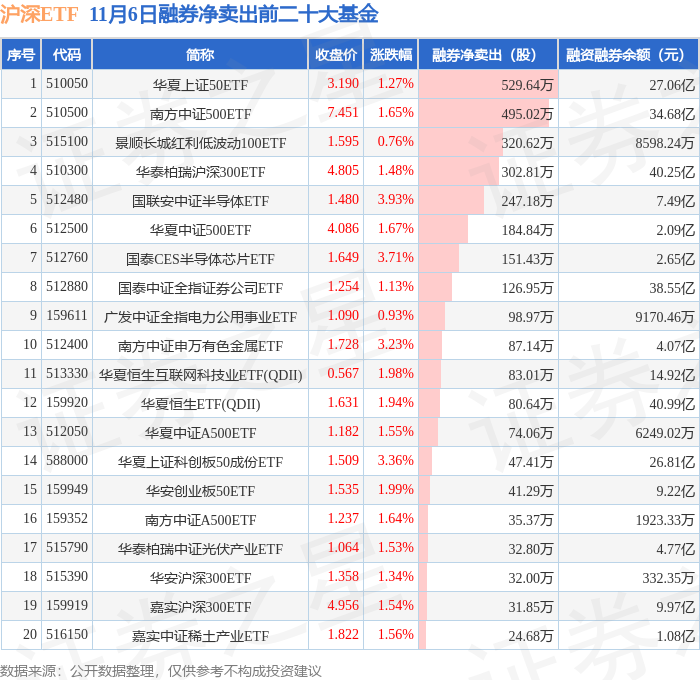
Task: Click the 融资融券余额（元） column header
Action: click(628, 54)
